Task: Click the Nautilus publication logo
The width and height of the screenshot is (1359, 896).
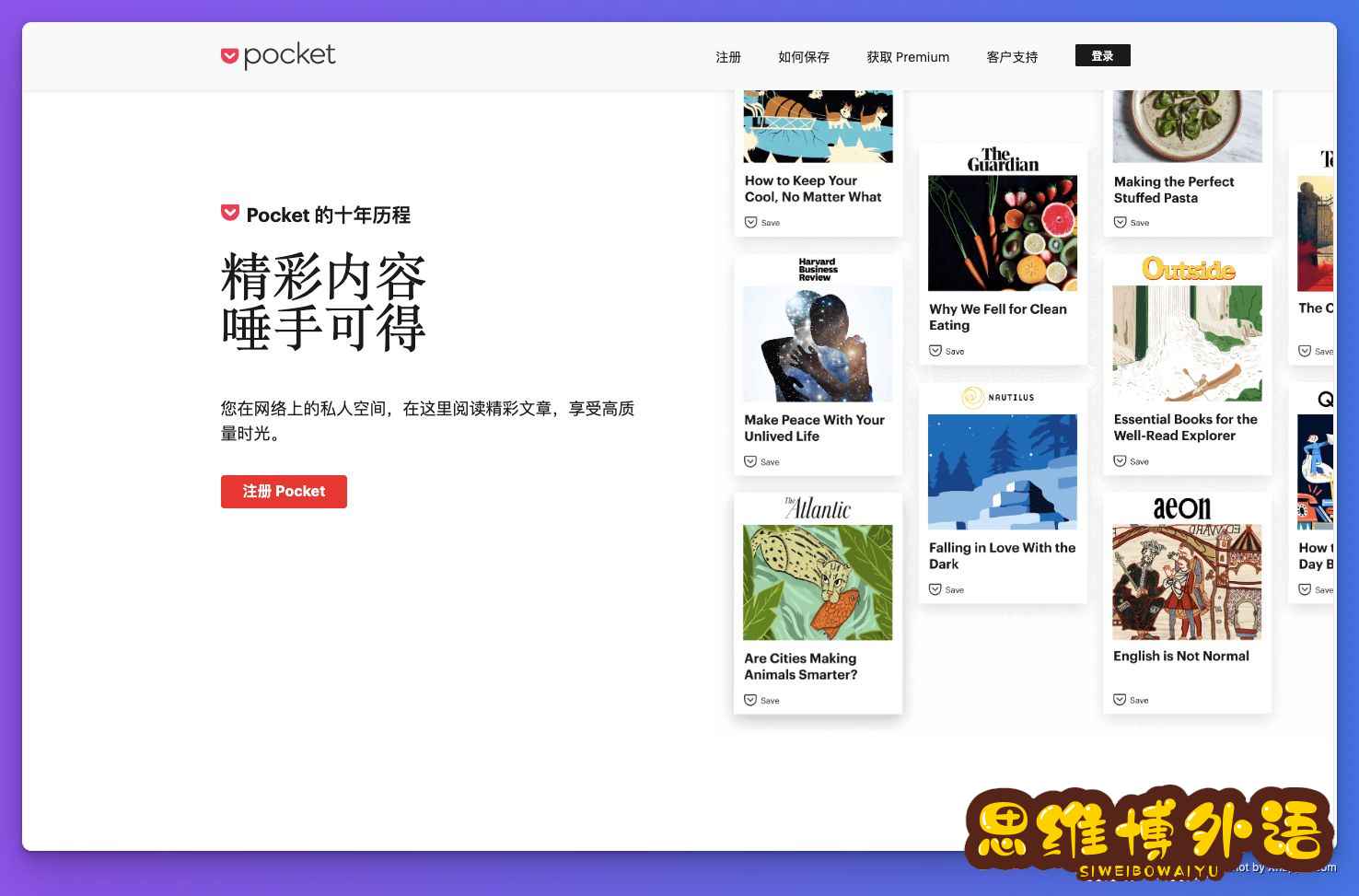Action: (x=998, y=398)
